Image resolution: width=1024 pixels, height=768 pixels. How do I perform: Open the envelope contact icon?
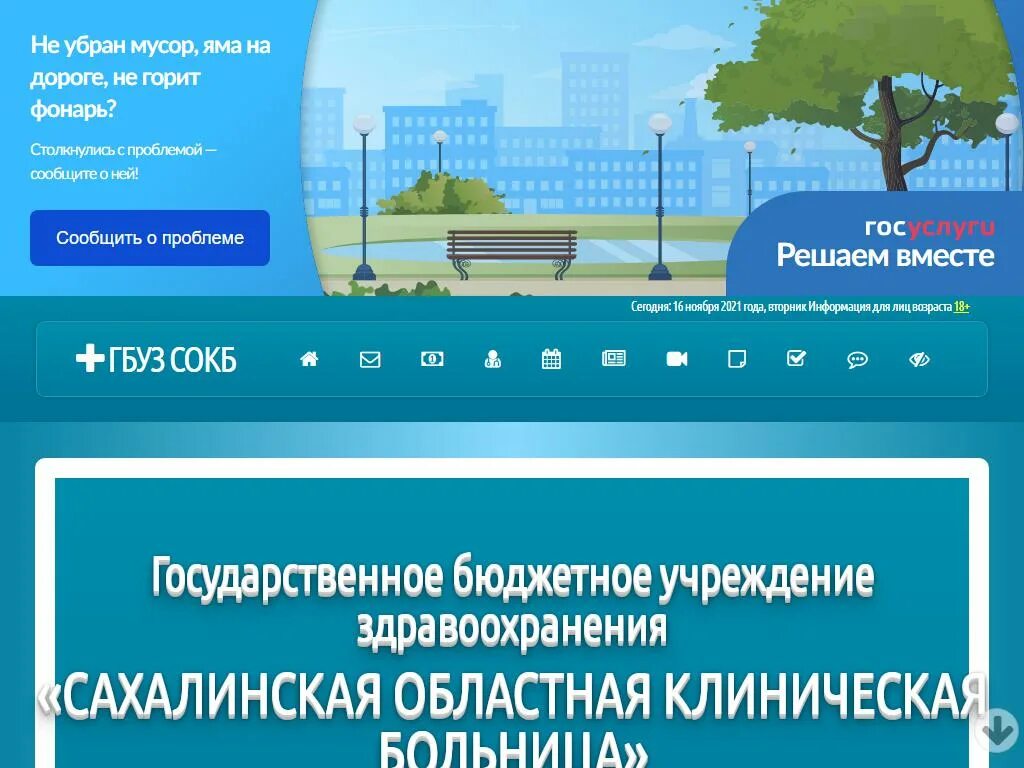(x=370, y=359)
